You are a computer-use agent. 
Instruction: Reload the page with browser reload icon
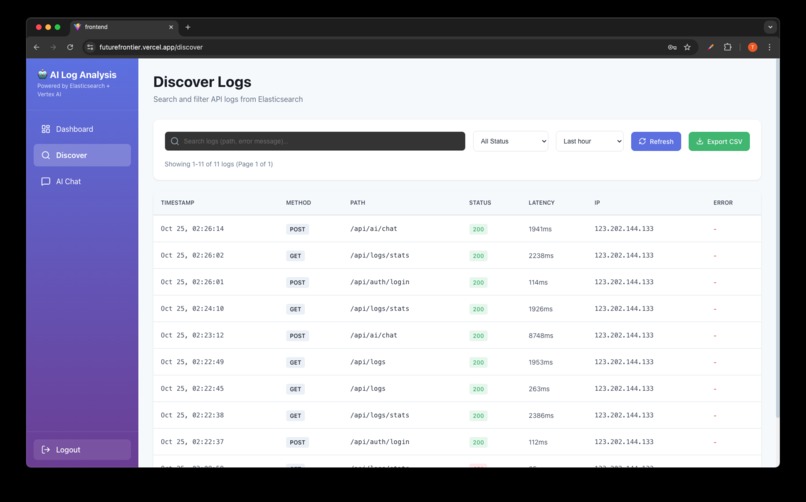point(70,47)
